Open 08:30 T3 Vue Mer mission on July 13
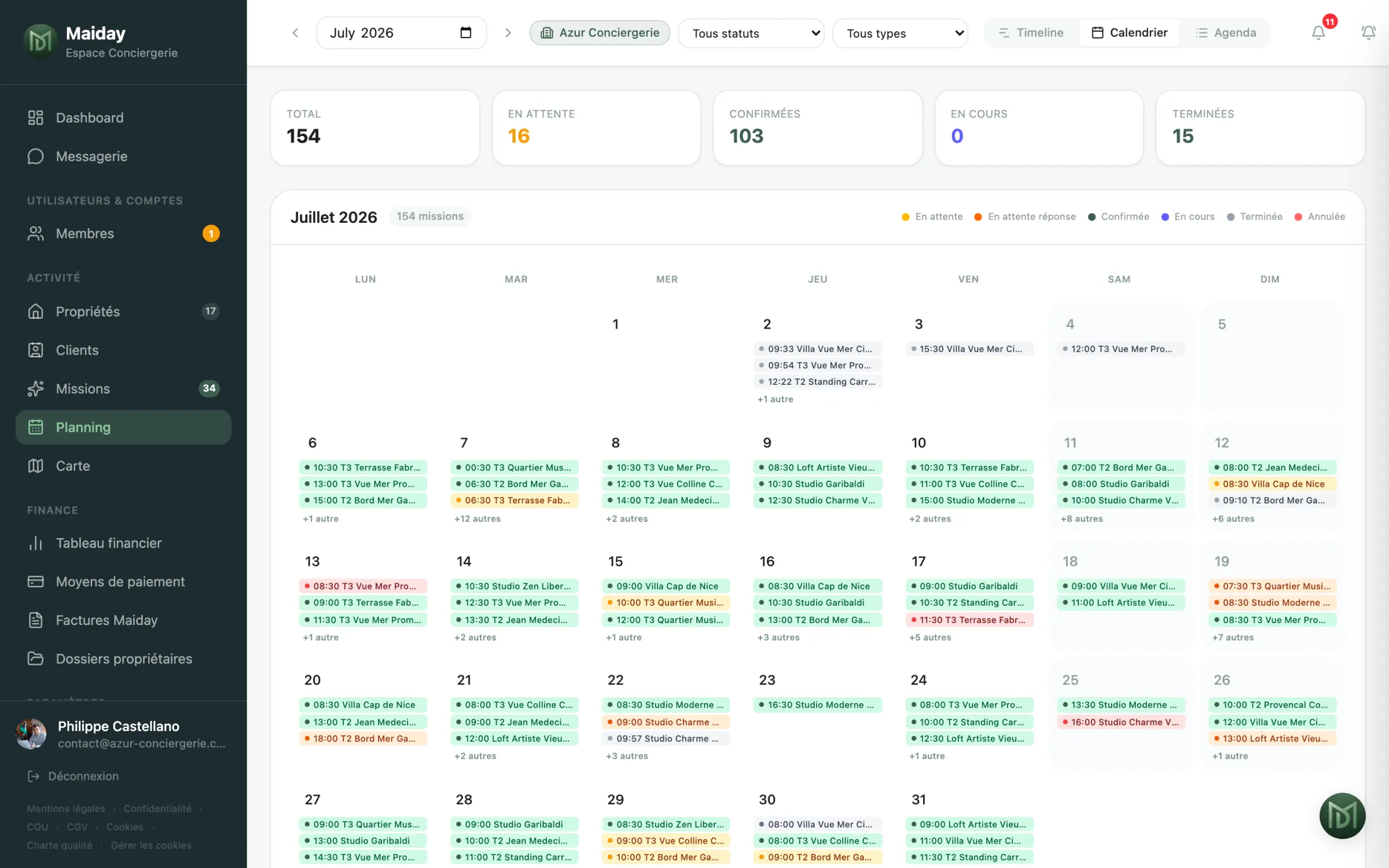The width and height of the screenshot is (1389, 868). (363, 586)
